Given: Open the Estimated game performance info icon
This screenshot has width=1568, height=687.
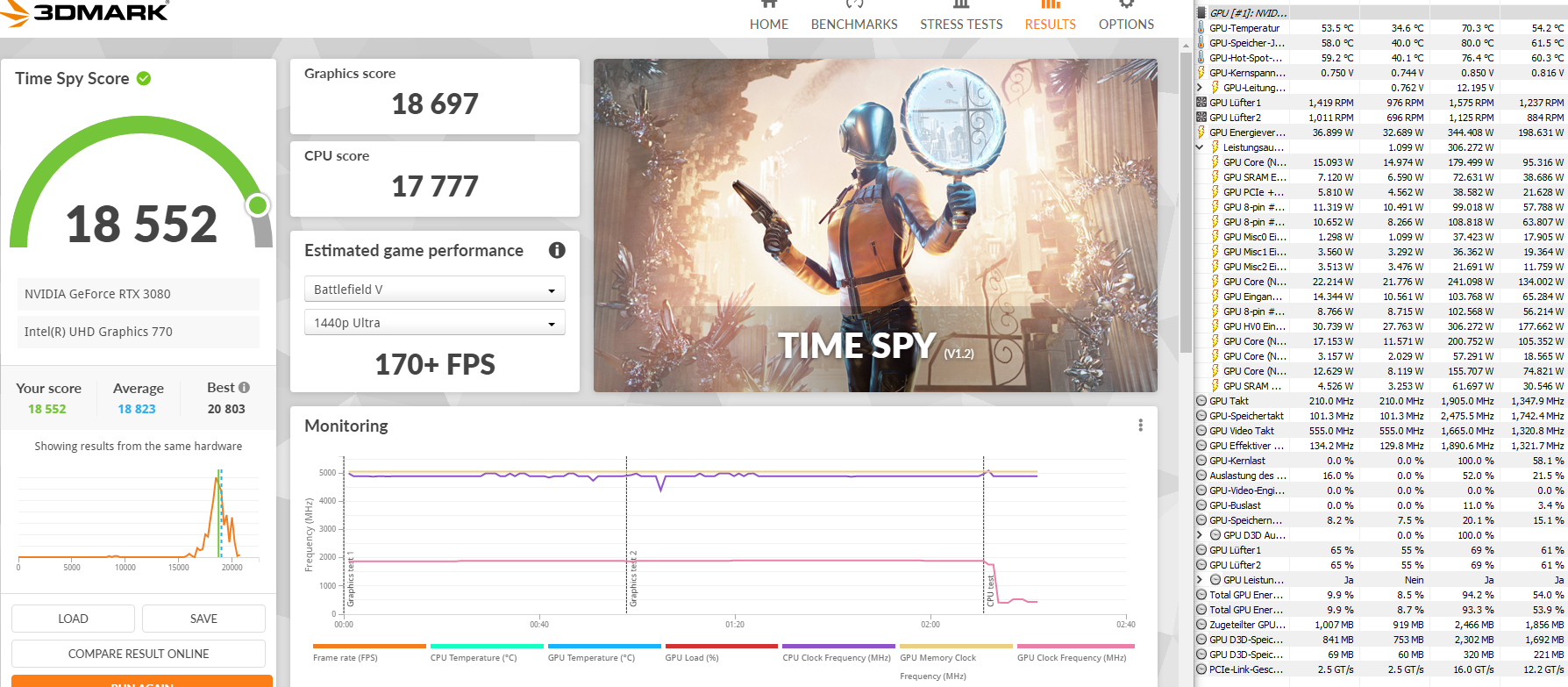Looking at the screenshot, I should click(x=557, y=250).
